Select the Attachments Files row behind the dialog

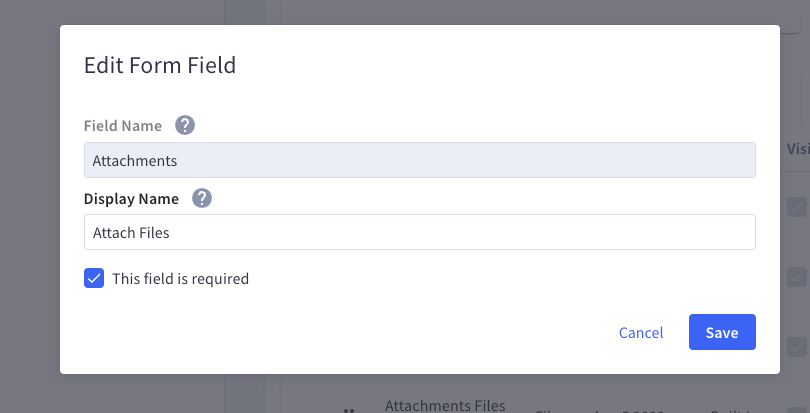(x=545, y=406)
